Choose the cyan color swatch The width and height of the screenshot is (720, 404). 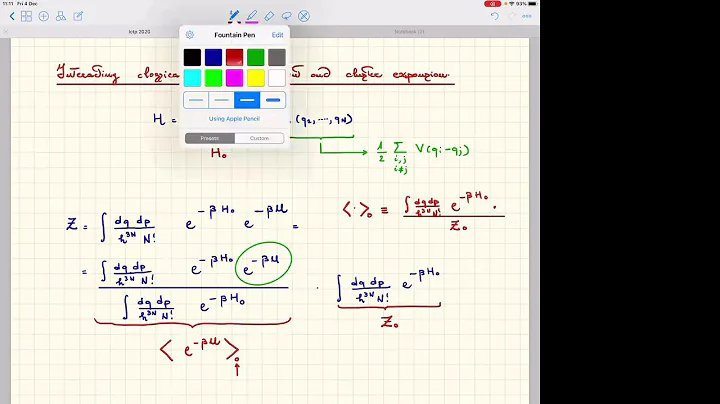pyautogui.click(x=192, y=78)
